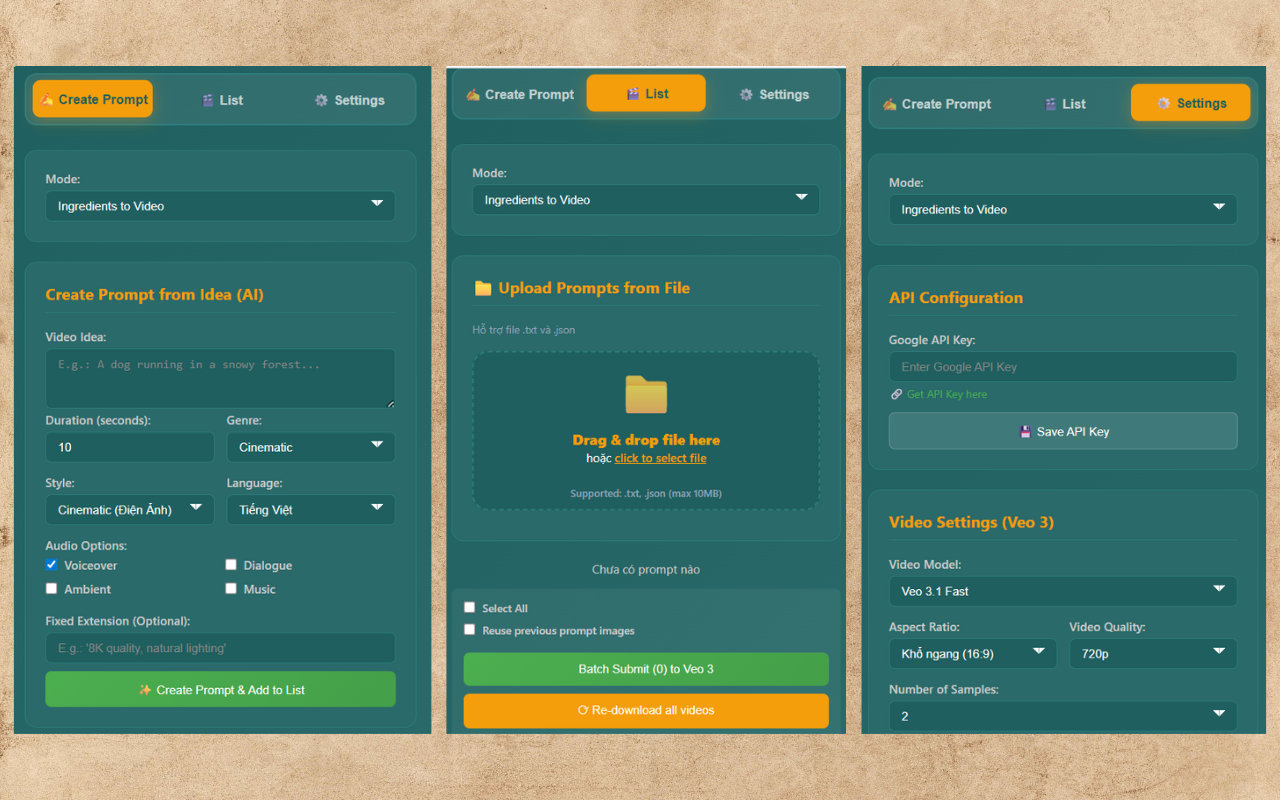Open Settings tab in middle panel
Screen dimensions: 1280x800
click(x=774, y=94)
